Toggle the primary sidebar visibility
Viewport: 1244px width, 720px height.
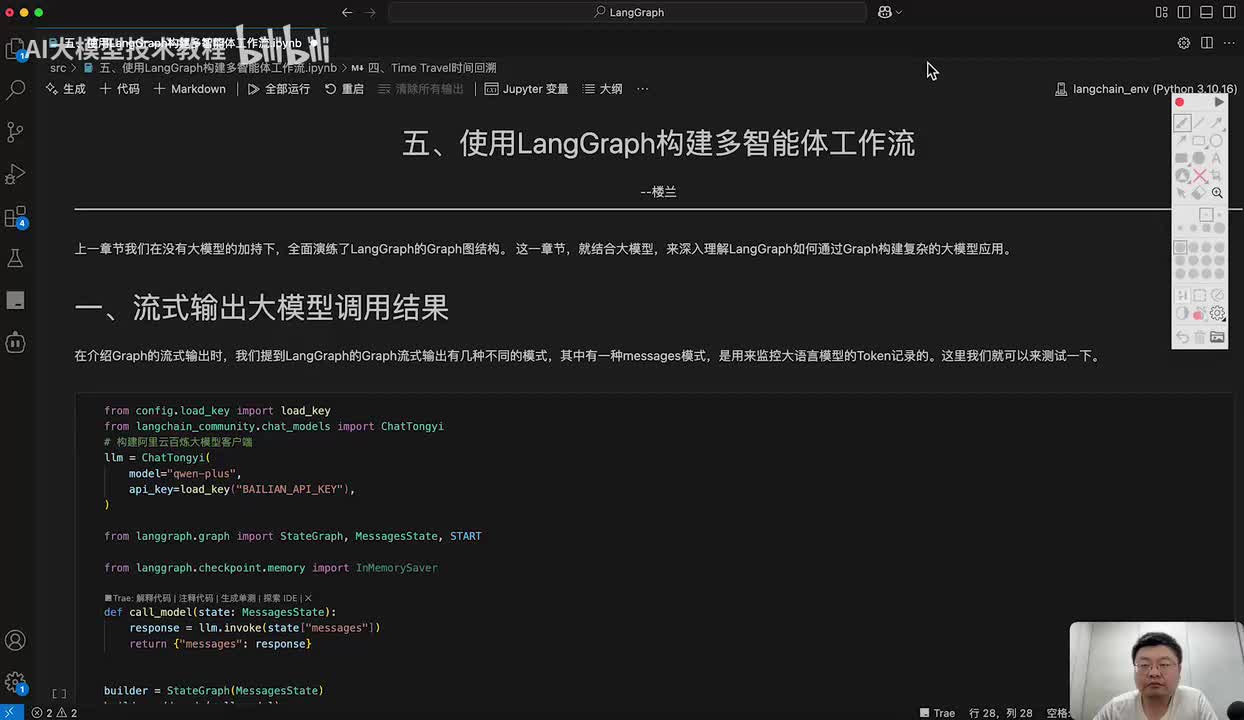tap(1184, 12)
